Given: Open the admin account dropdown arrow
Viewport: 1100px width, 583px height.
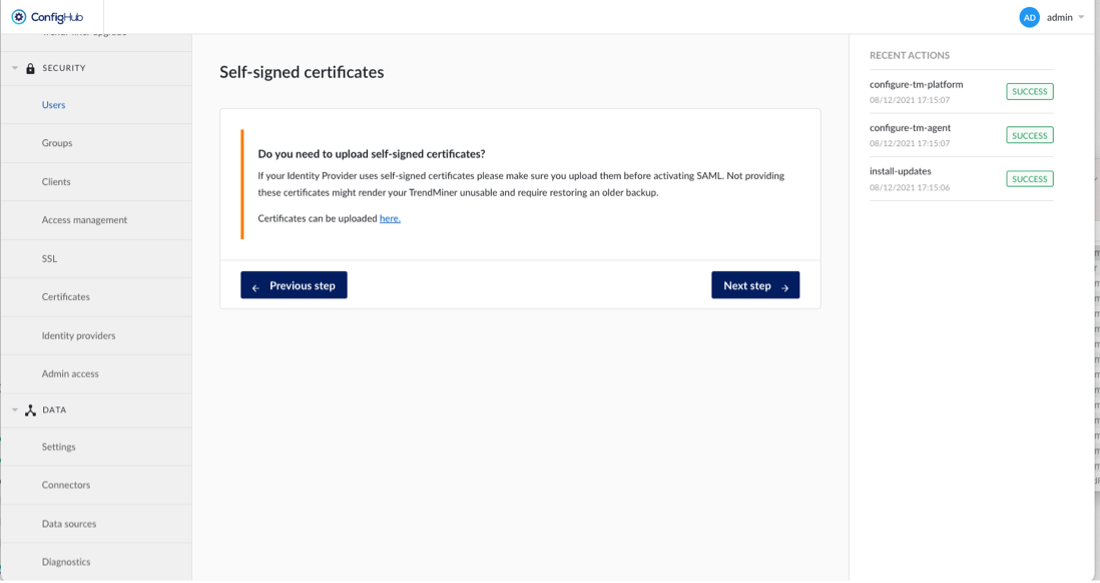Looking at the screenshot, I should click(x=1081, y=17).
